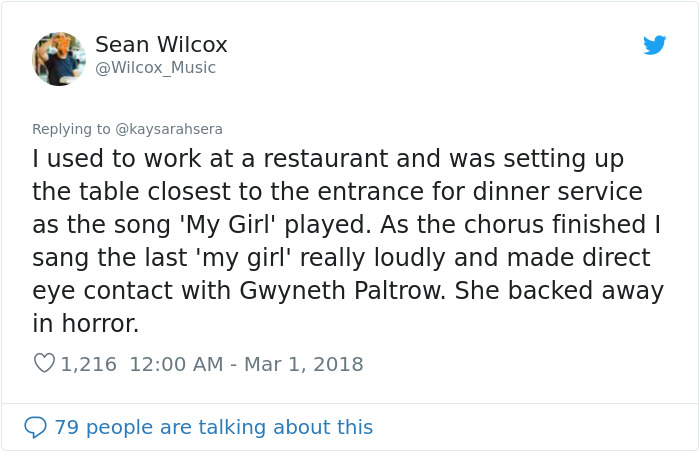Click the speech bubble reply icon

click(35, 427)
